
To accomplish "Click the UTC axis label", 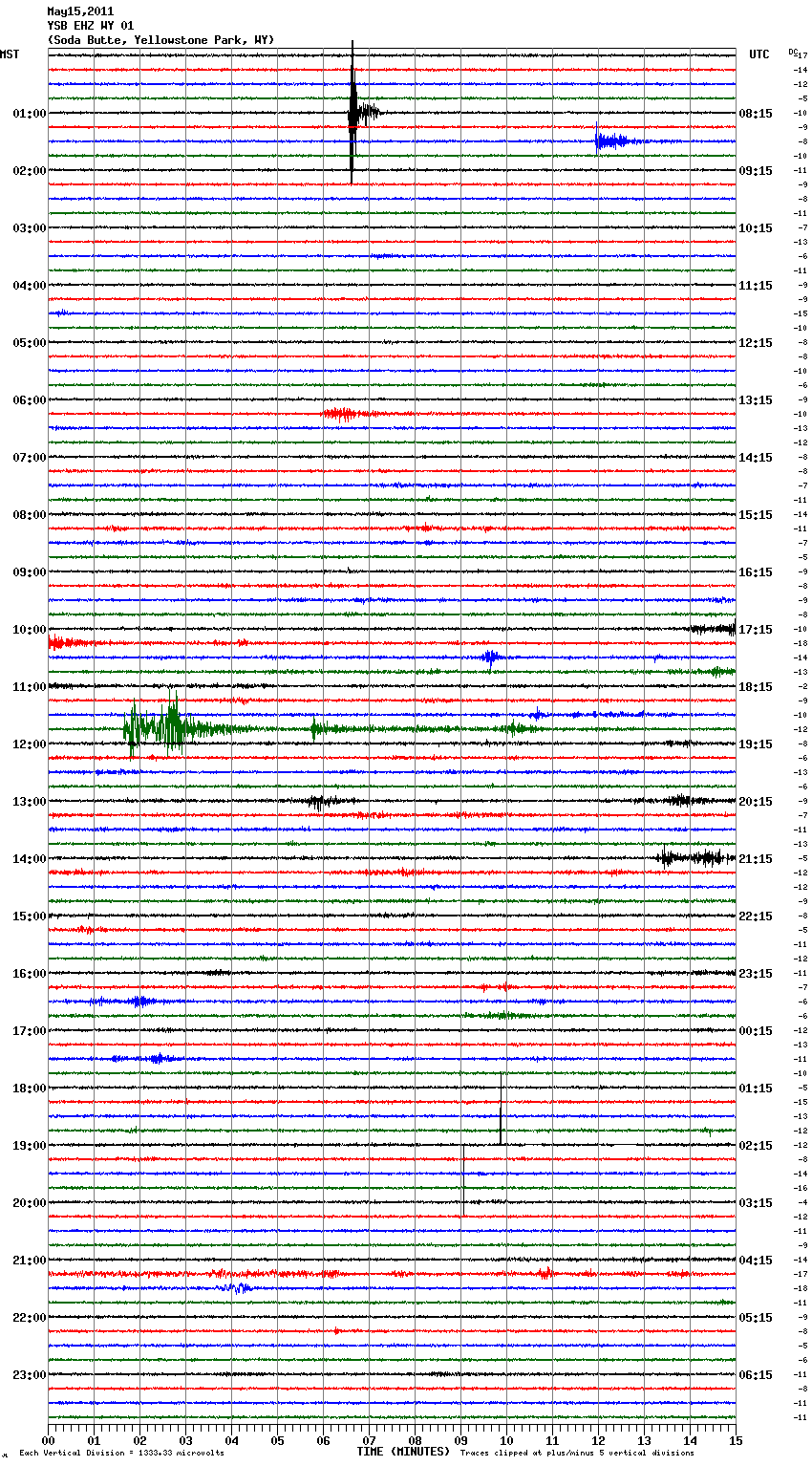I will click(759, 54).
